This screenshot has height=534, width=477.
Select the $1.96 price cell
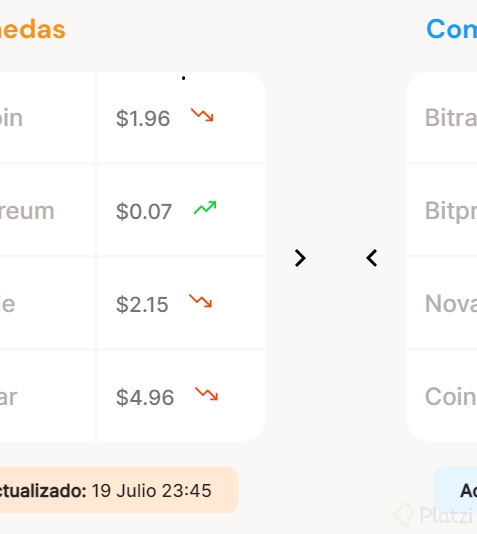point(181,117)
